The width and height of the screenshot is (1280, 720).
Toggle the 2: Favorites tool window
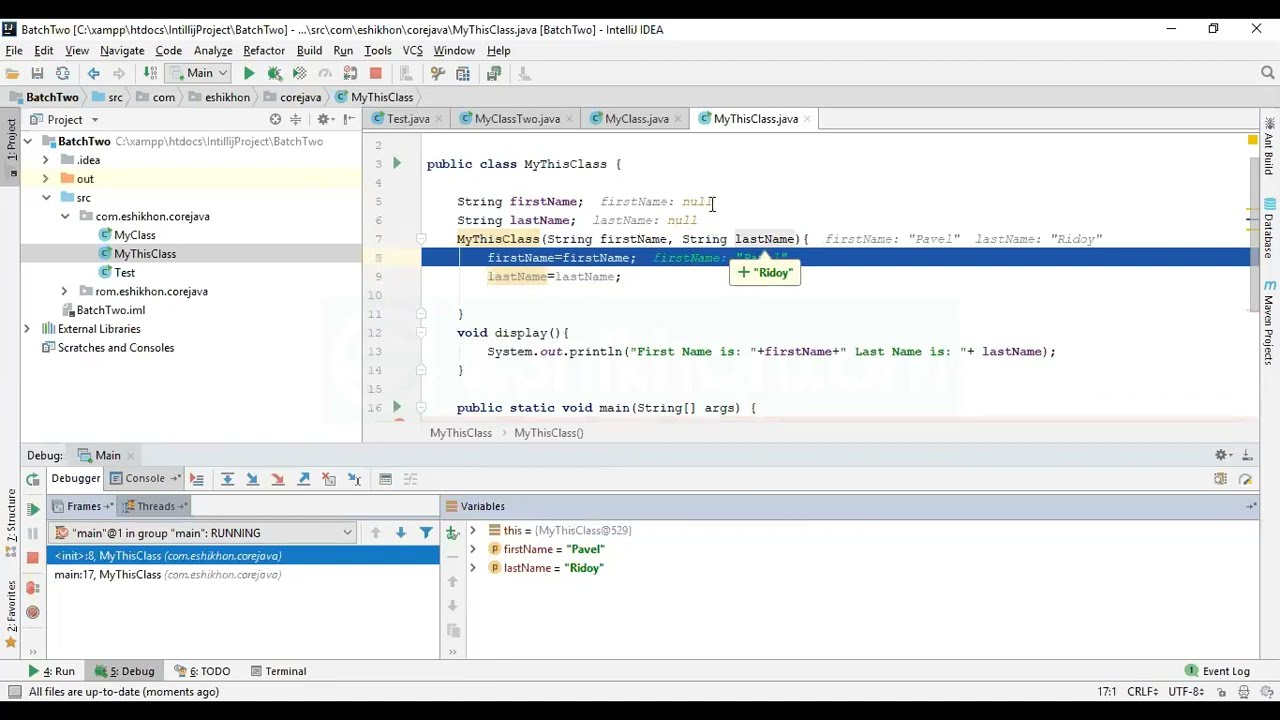click(11, 614)
